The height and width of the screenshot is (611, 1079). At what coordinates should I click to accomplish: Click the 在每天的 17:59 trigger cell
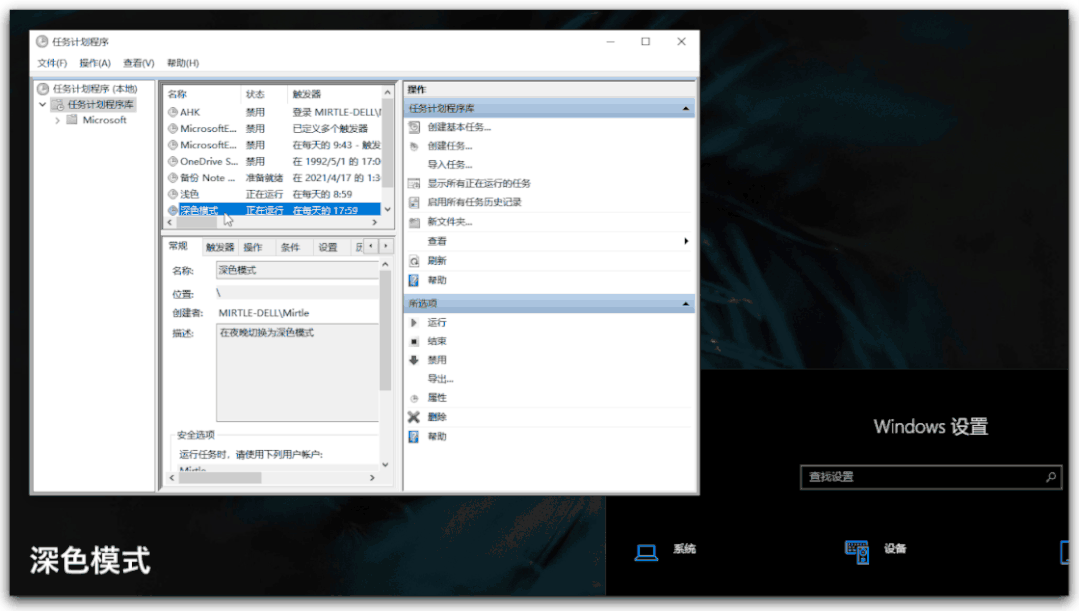(325, 211)
